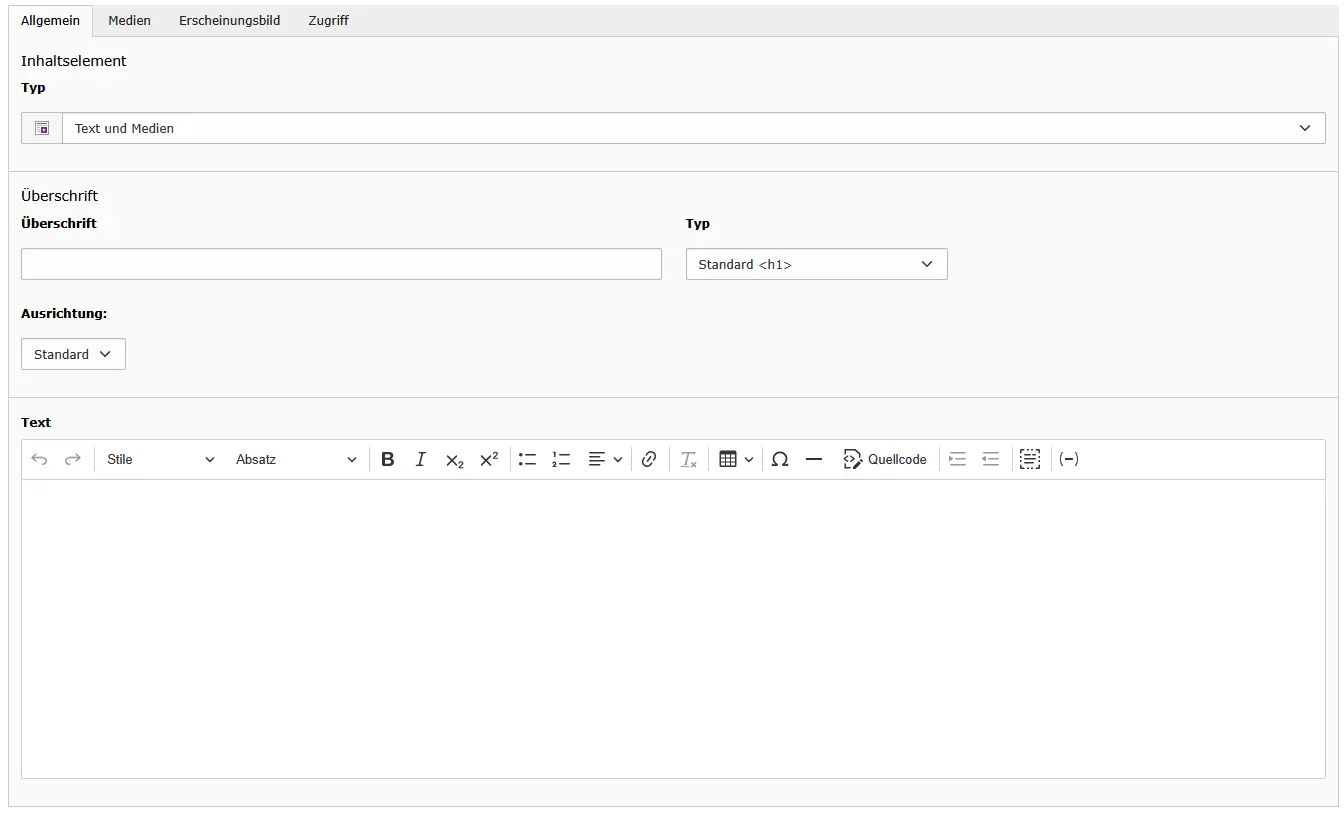Open the insert link dialog

649,460
